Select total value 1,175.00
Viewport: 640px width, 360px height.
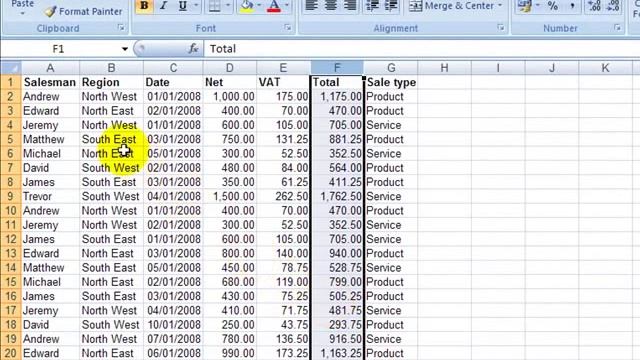[x=337, y=97]
